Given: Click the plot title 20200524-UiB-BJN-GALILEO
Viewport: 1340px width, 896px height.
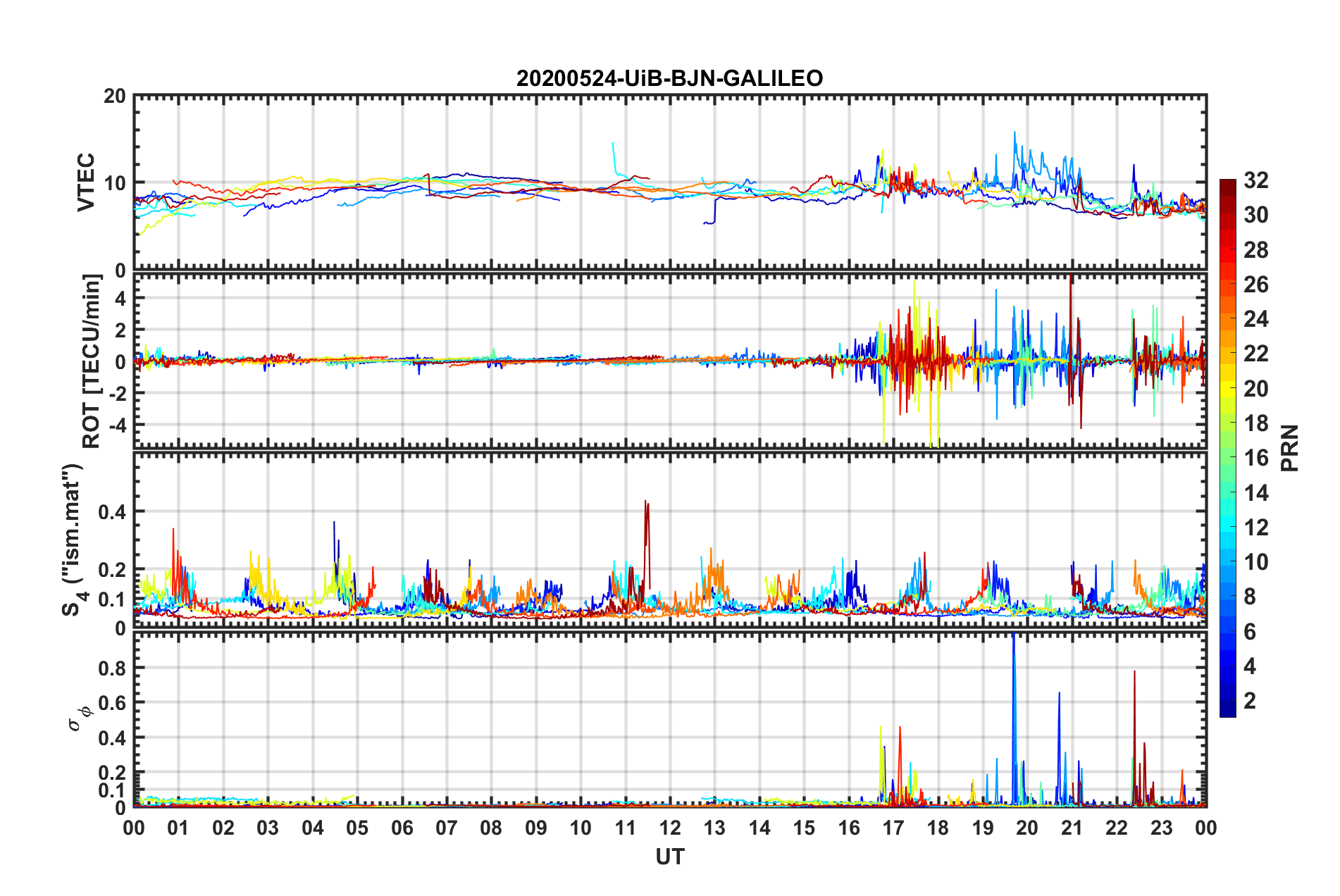Looking at the screenshot, I should click(x=669, y=78).
